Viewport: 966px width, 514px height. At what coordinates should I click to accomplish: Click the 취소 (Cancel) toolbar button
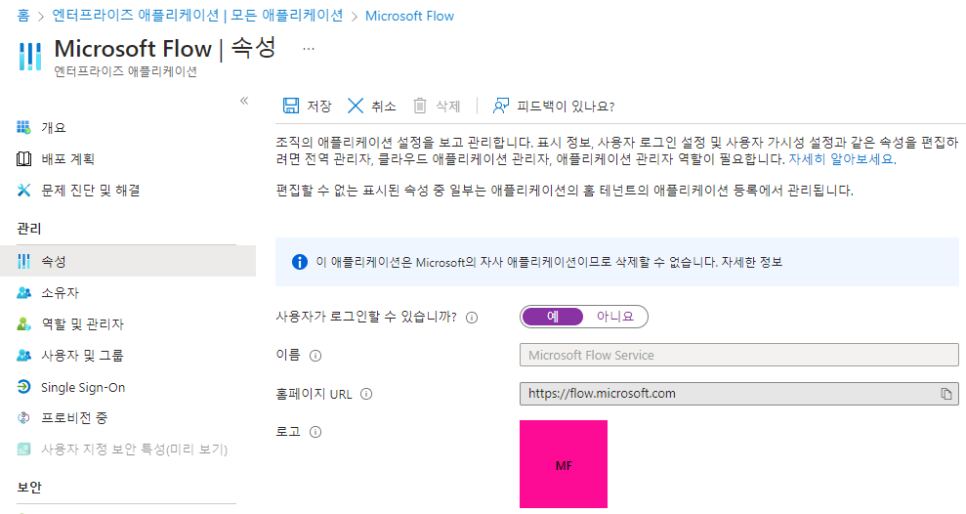(x=371, y=106)
